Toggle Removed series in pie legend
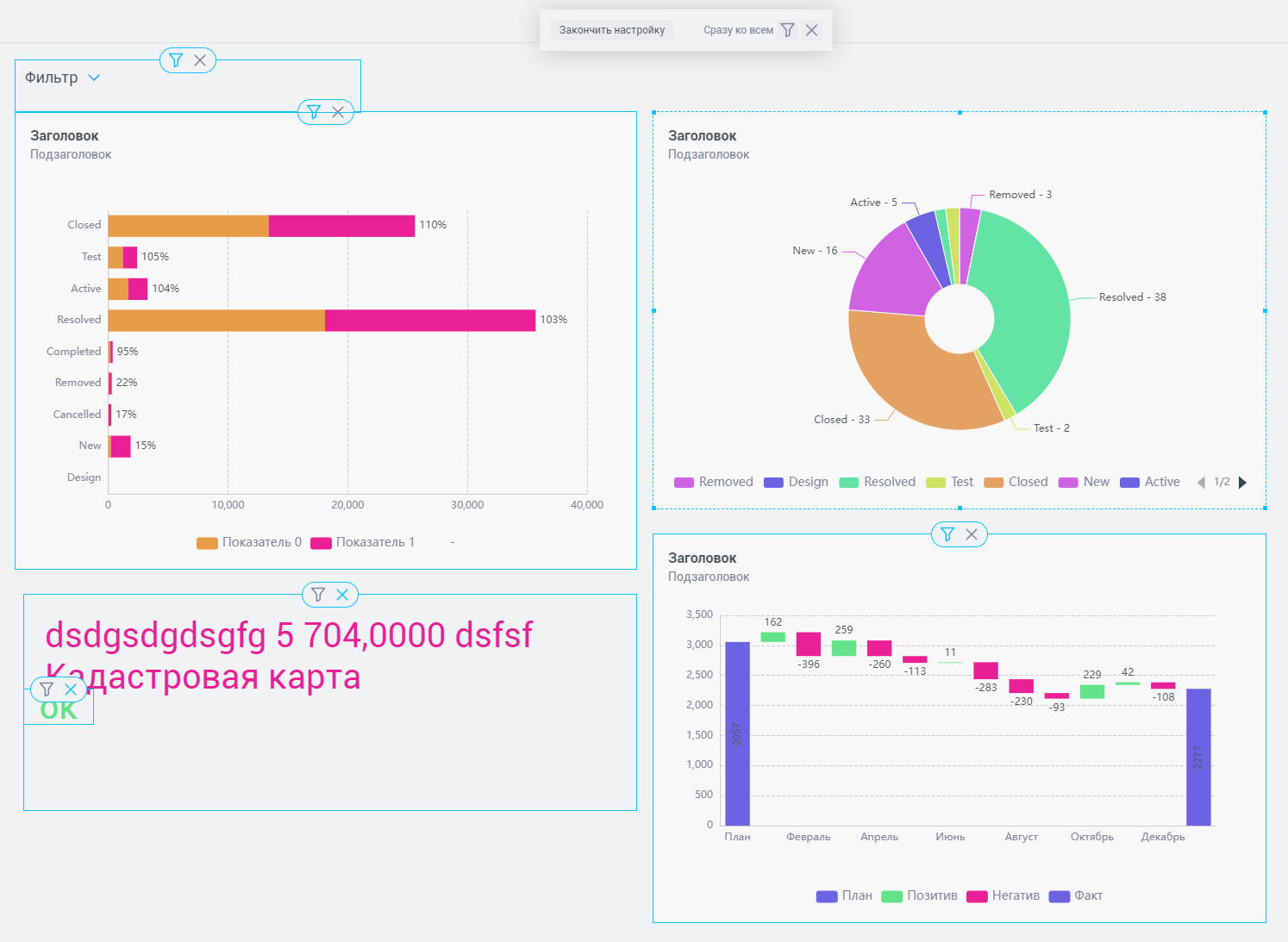This screenshot has height=942, width=1288. (x=714, y=482)
